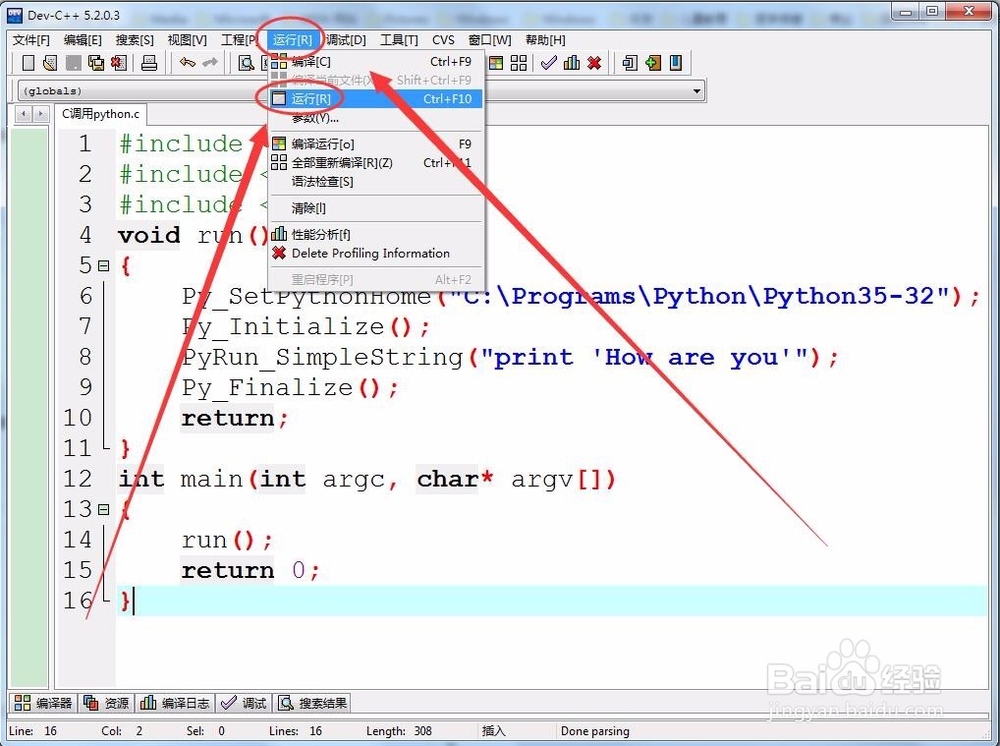Open the globals dropdown list
The height and width of the screenshot is (746, 1000).
pyautogui.click(x=697, y=90)
